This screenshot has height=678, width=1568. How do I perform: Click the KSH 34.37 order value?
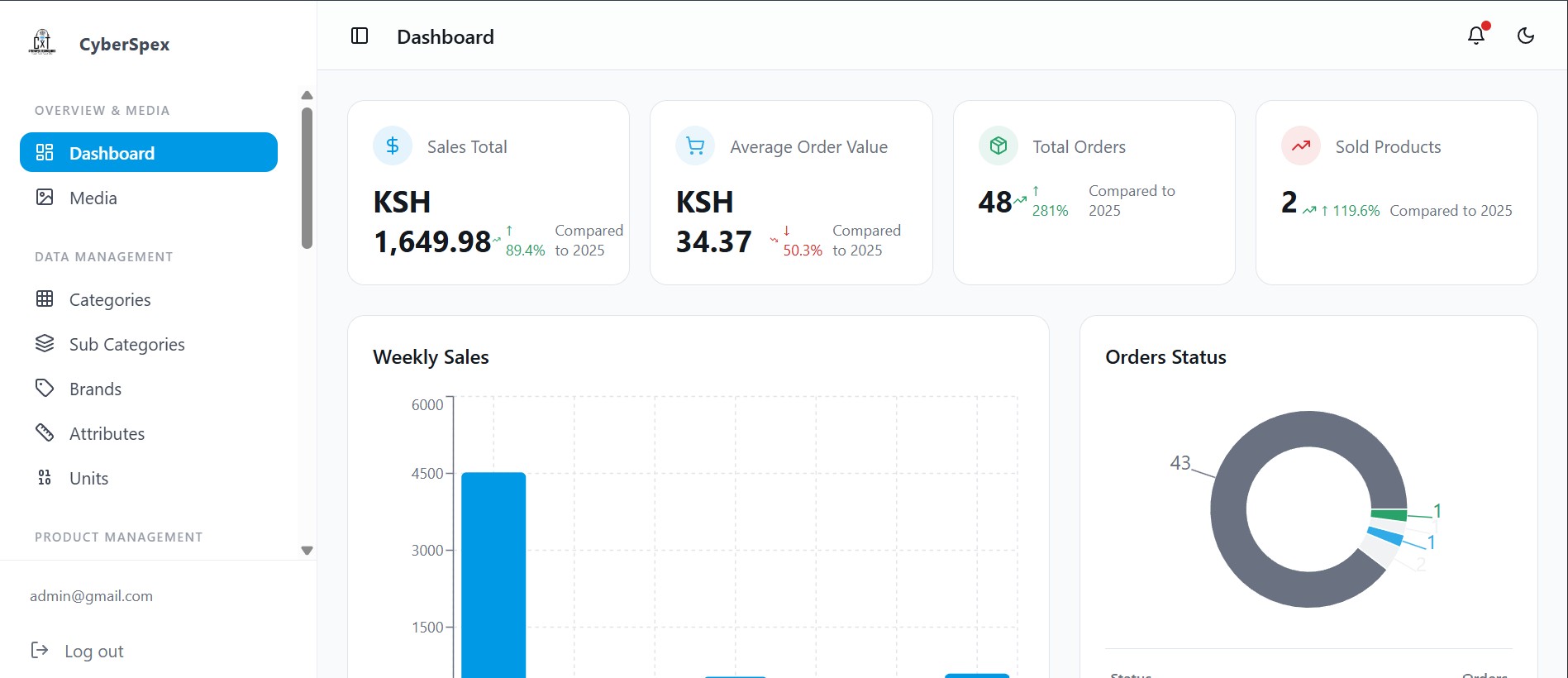point(714,222)
